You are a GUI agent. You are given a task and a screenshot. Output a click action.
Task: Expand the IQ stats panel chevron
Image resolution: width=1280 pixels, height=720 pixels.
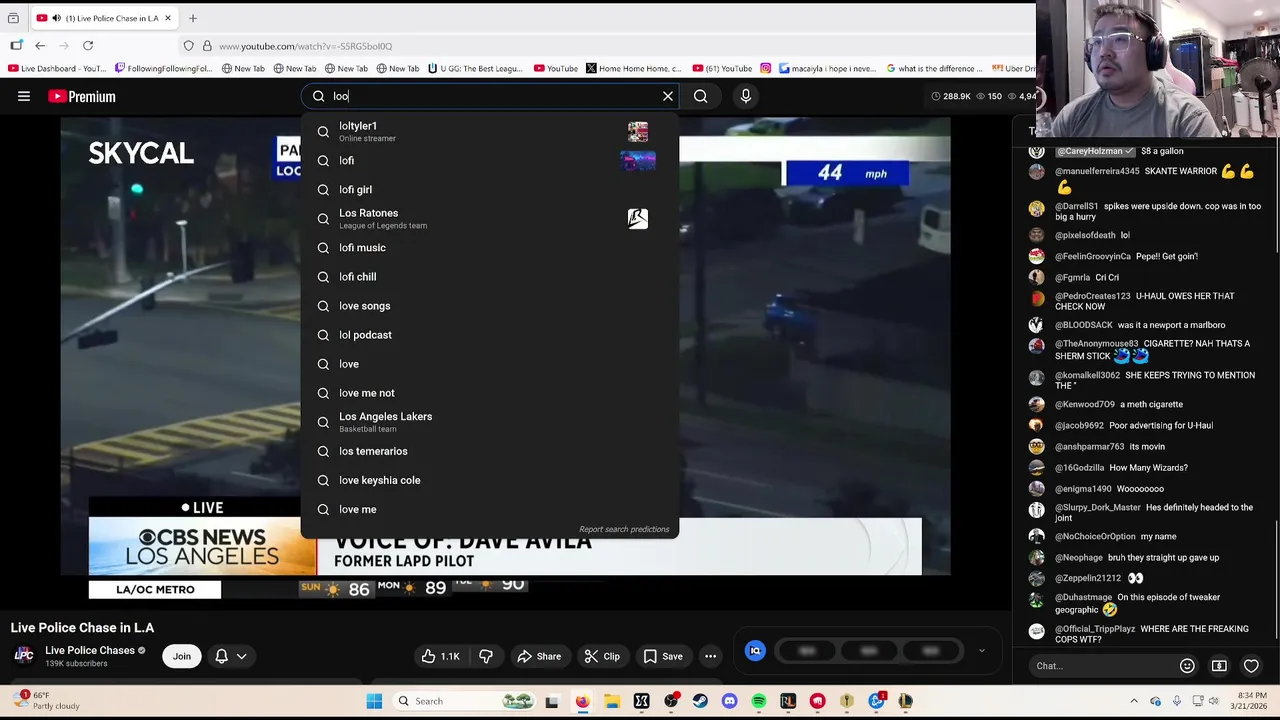coord(981,651)
